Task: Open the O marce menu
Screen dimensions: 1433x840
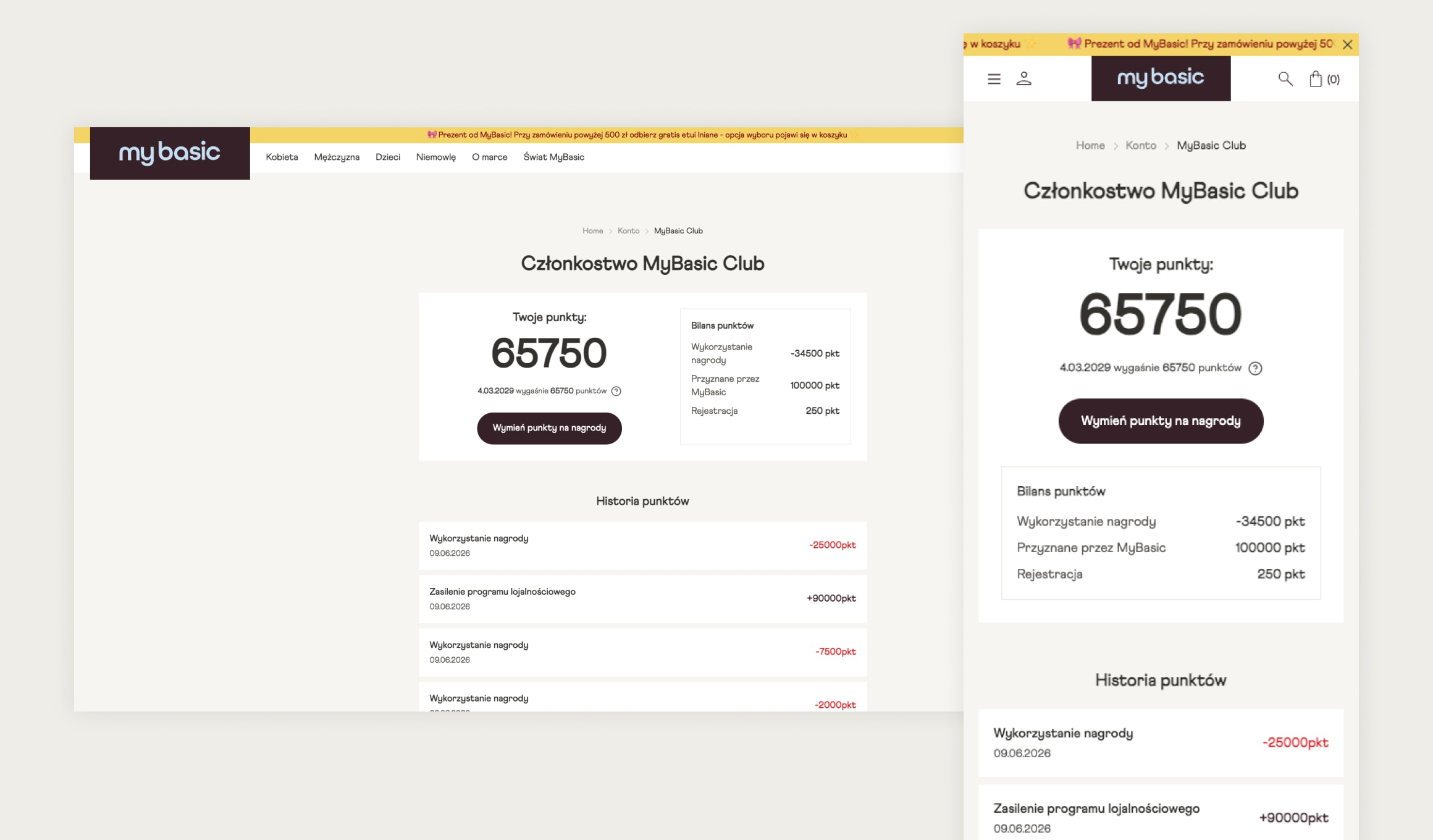Action: tap(490, 157)
